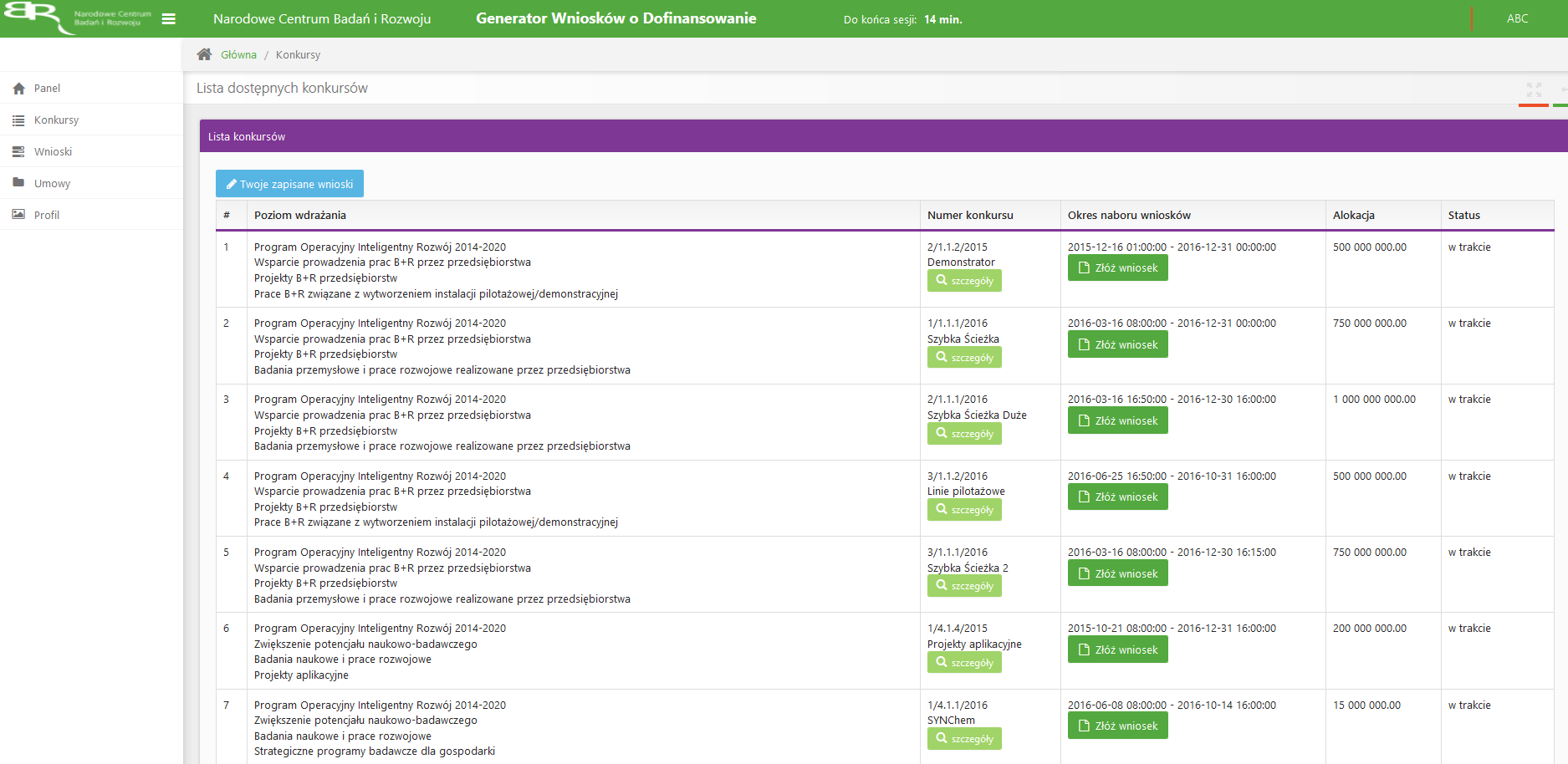Click Złóż wnioszek for Demonstrator contest

click(1118, 267)
